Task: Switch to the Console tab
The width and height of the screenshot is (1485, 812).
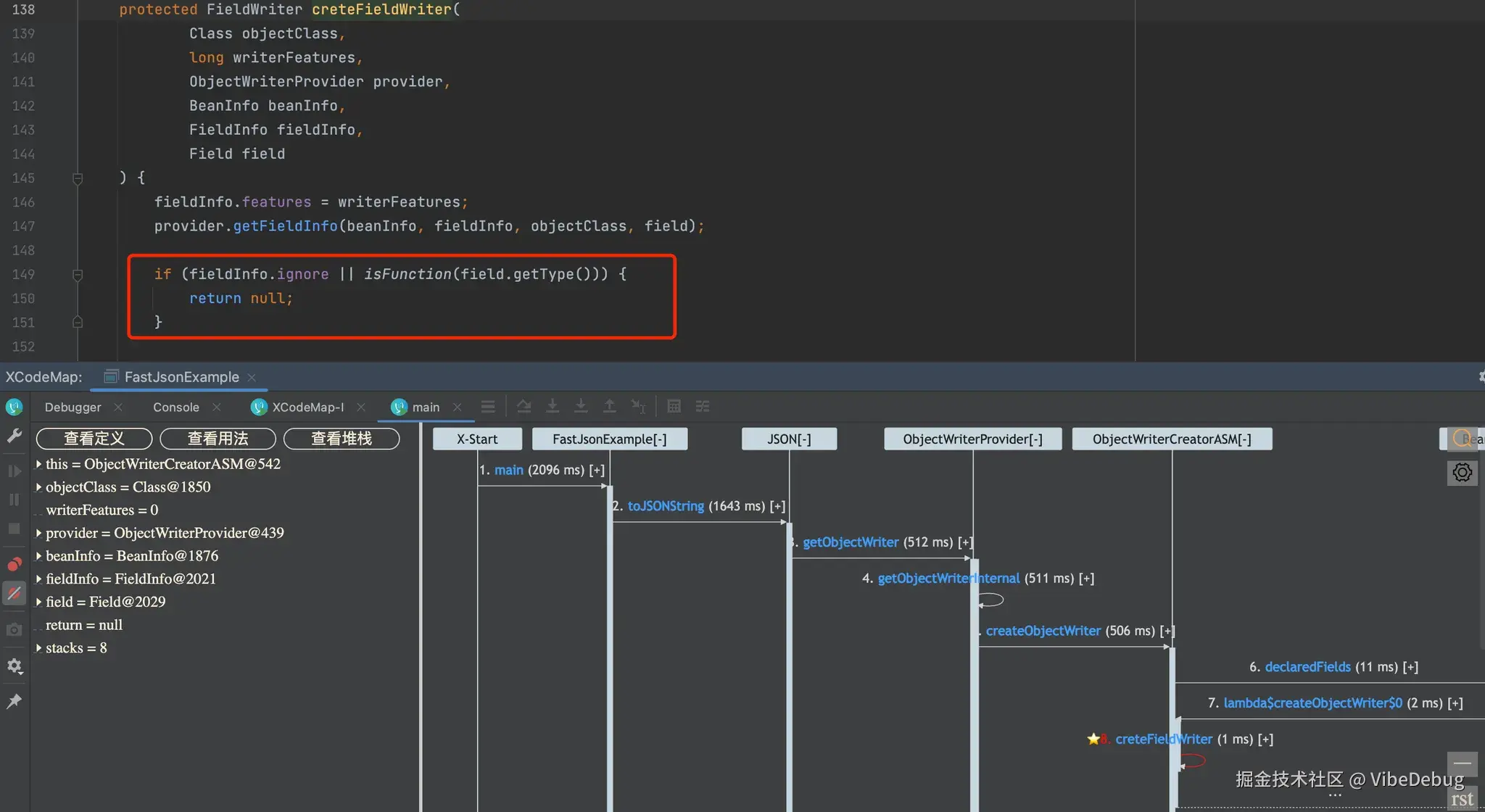Action: (176, 407)
